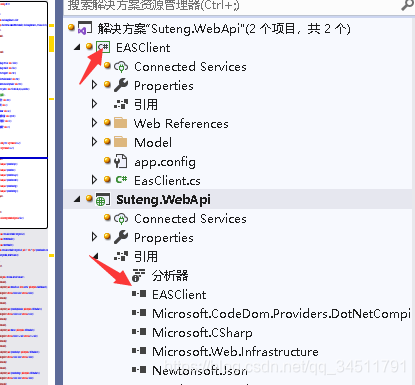
Task: Expand 引用 node under EASClient
Action: 95,104
